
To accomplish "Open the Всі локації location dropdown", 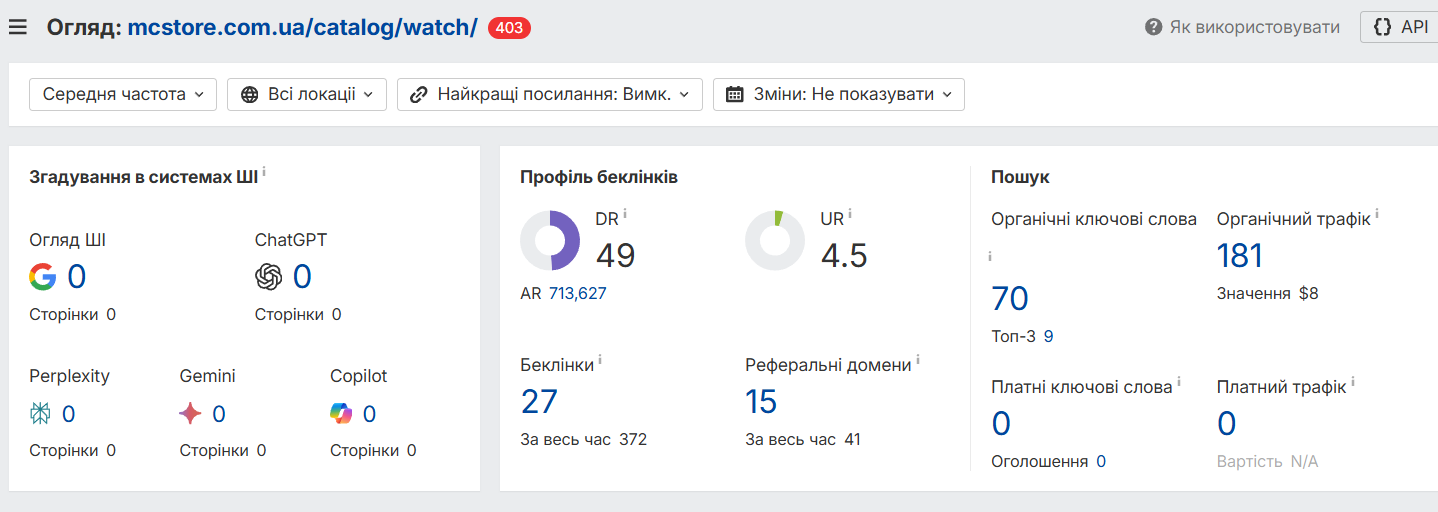I will point(307,94).
